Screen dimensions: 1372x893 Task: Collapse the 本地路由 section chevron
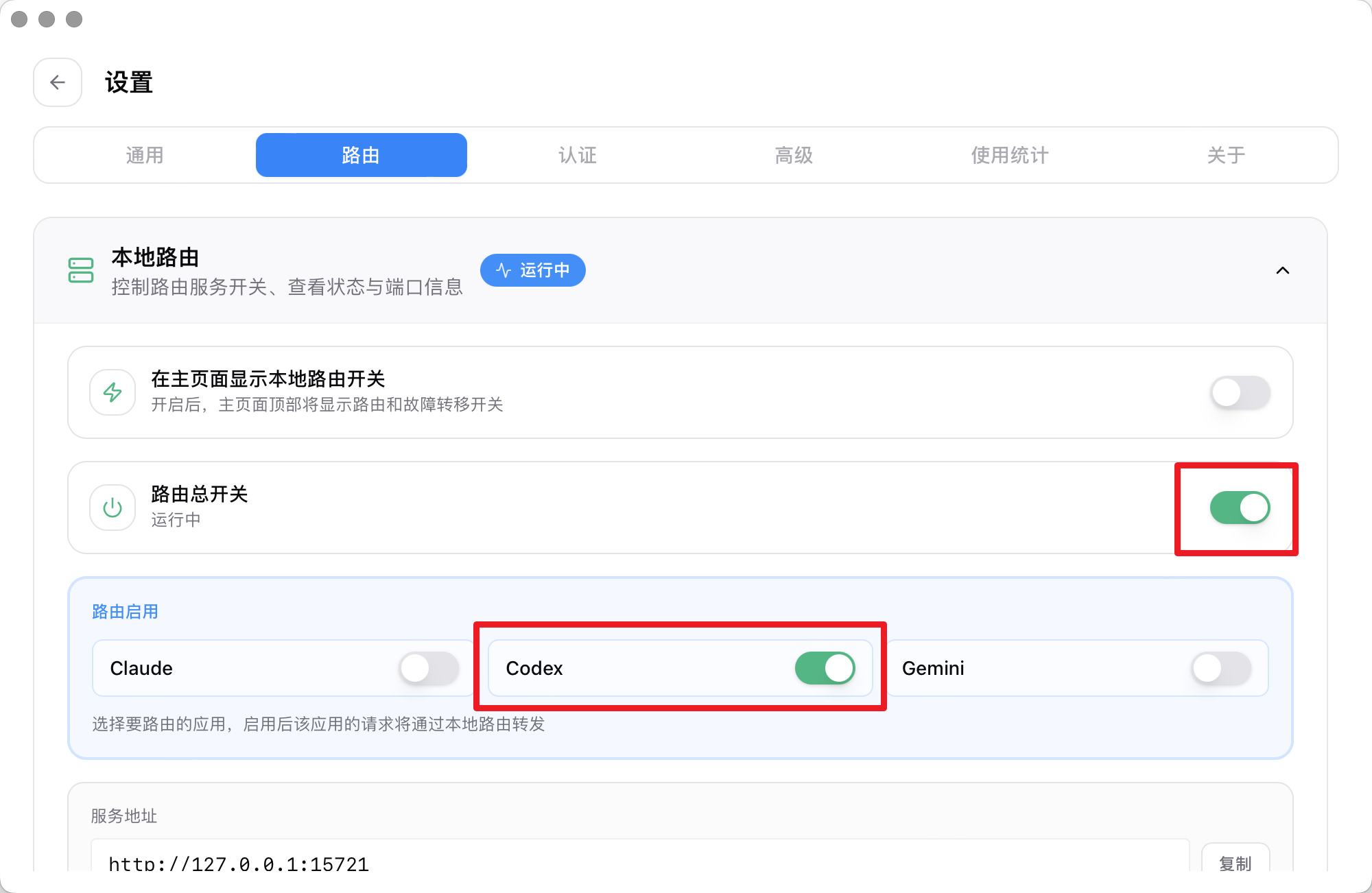tap(1283, 270)
